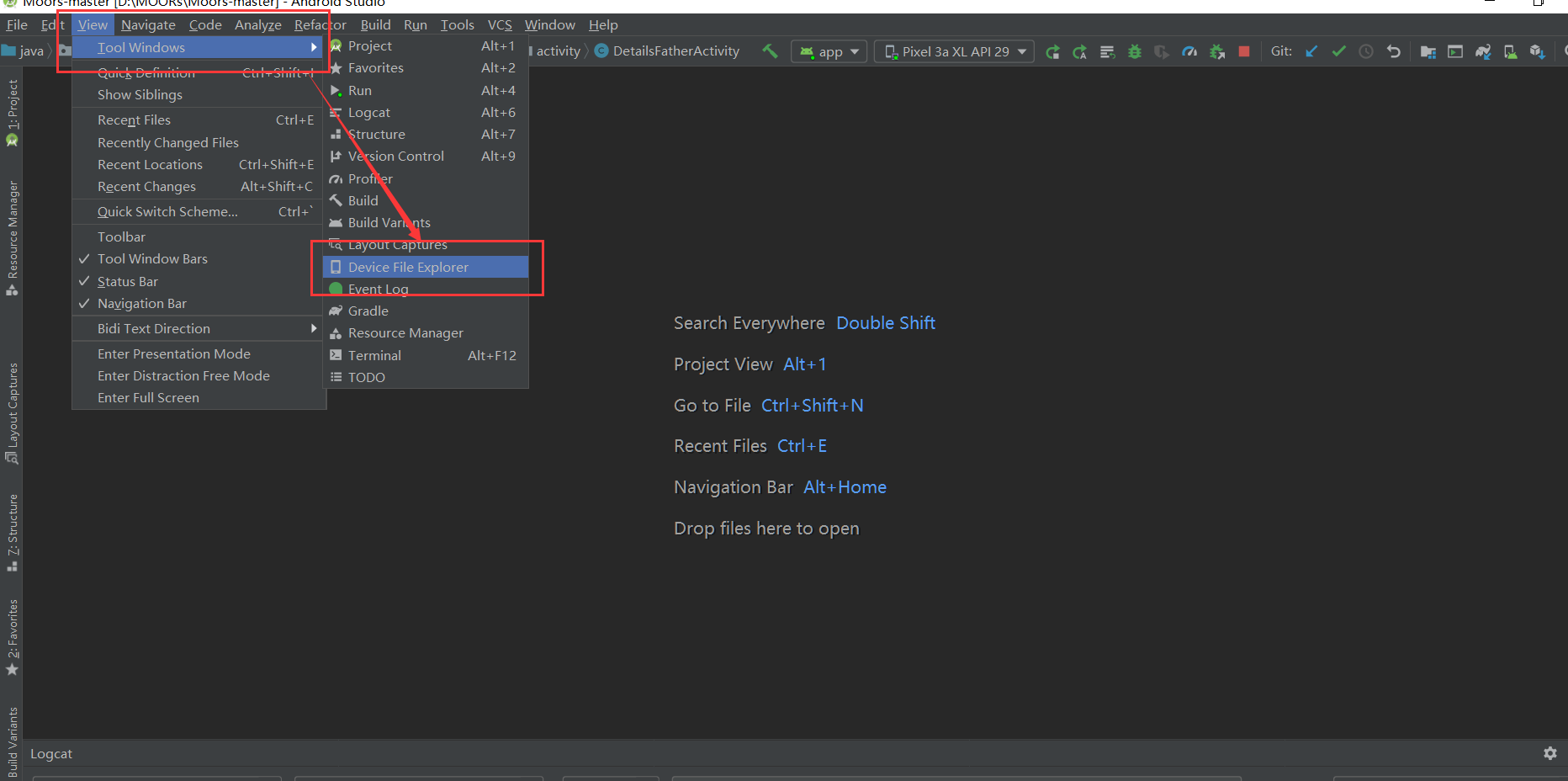Click the java breadcrumb in navigation bar
The height and width of the screenshot is (781, 1568).
[24, 51]
